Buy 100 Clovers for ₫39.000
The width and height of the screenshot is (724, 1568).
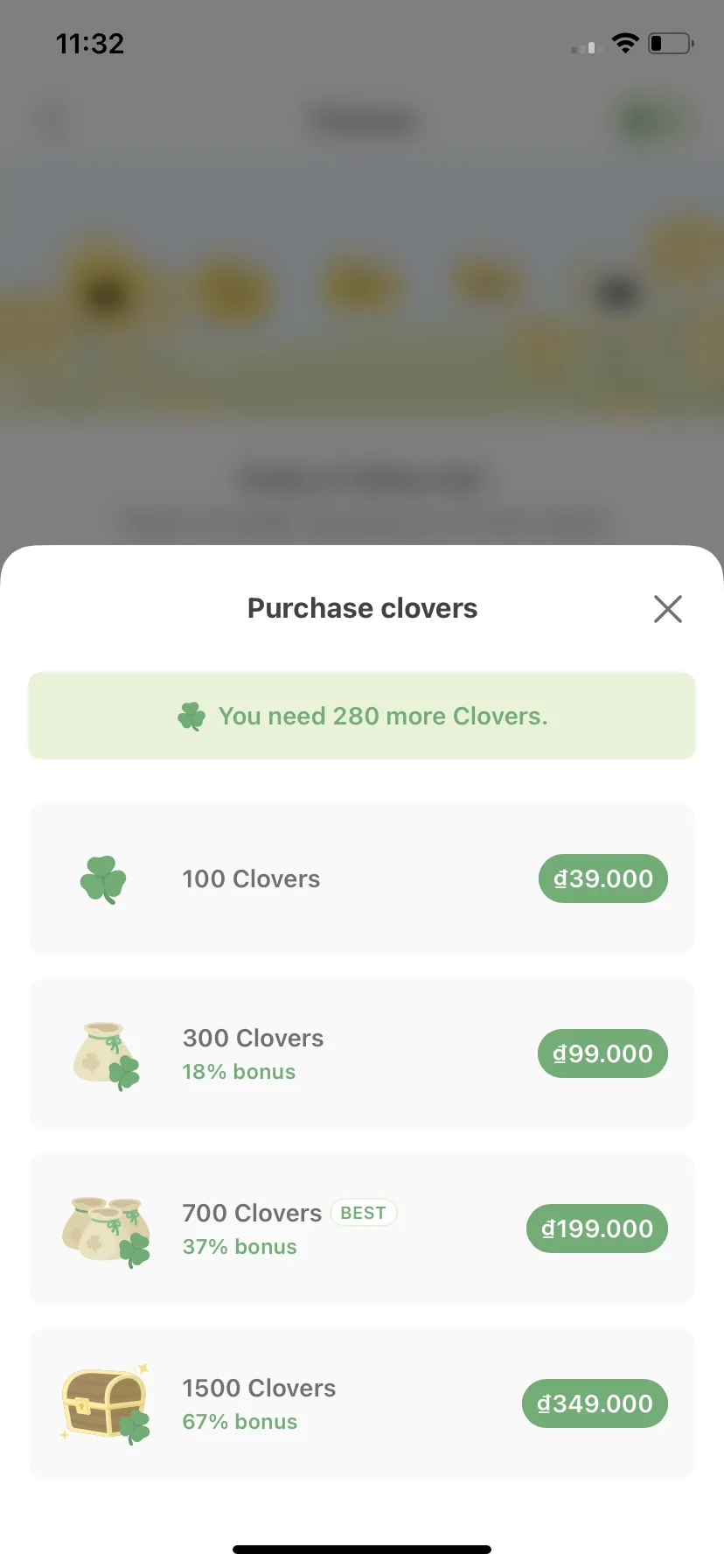coord(603,878)
